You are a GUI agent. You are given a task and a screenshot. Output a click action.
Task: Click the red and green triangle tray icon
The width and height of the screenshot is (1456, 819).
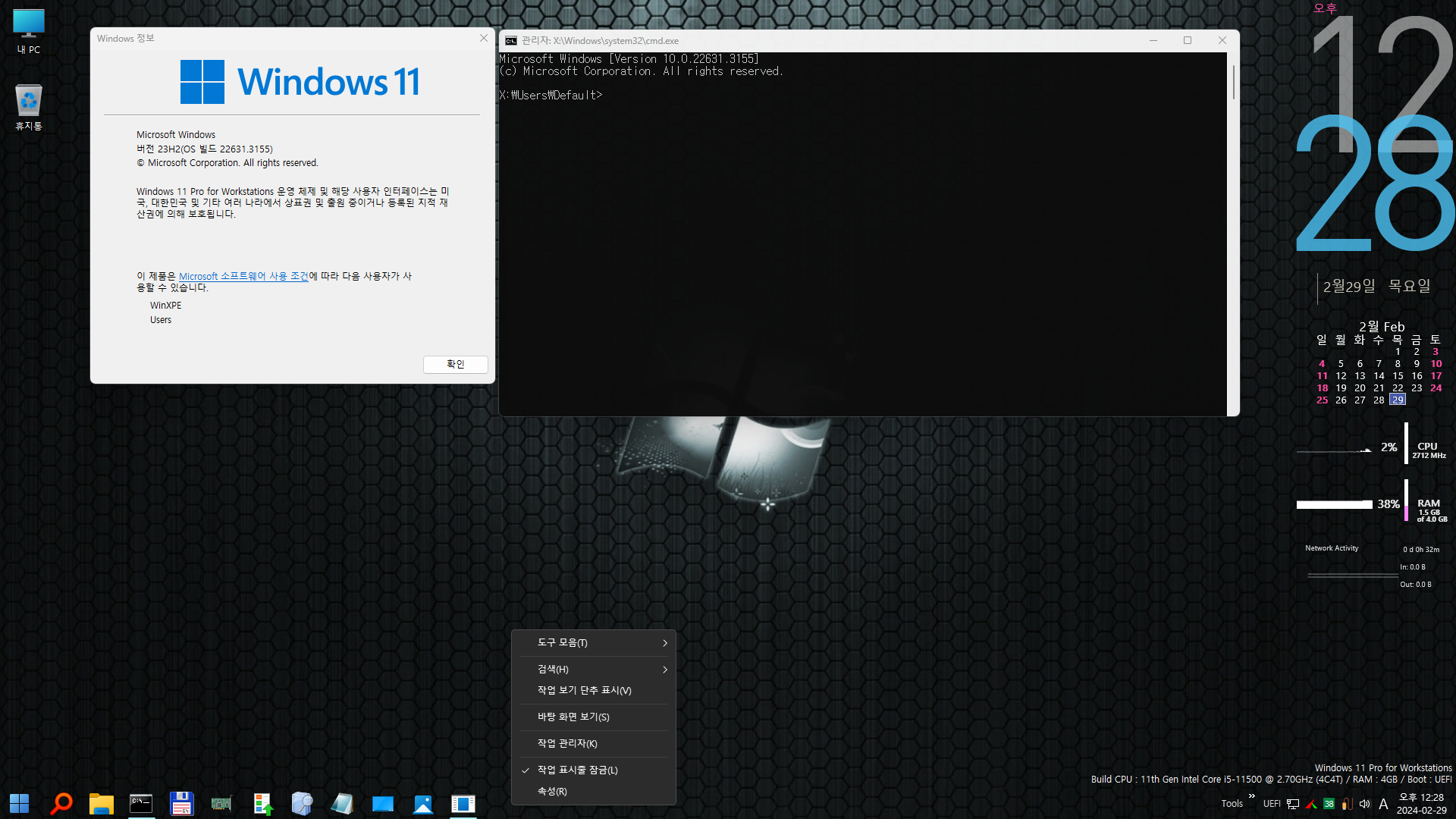[x=1311, y=804]
